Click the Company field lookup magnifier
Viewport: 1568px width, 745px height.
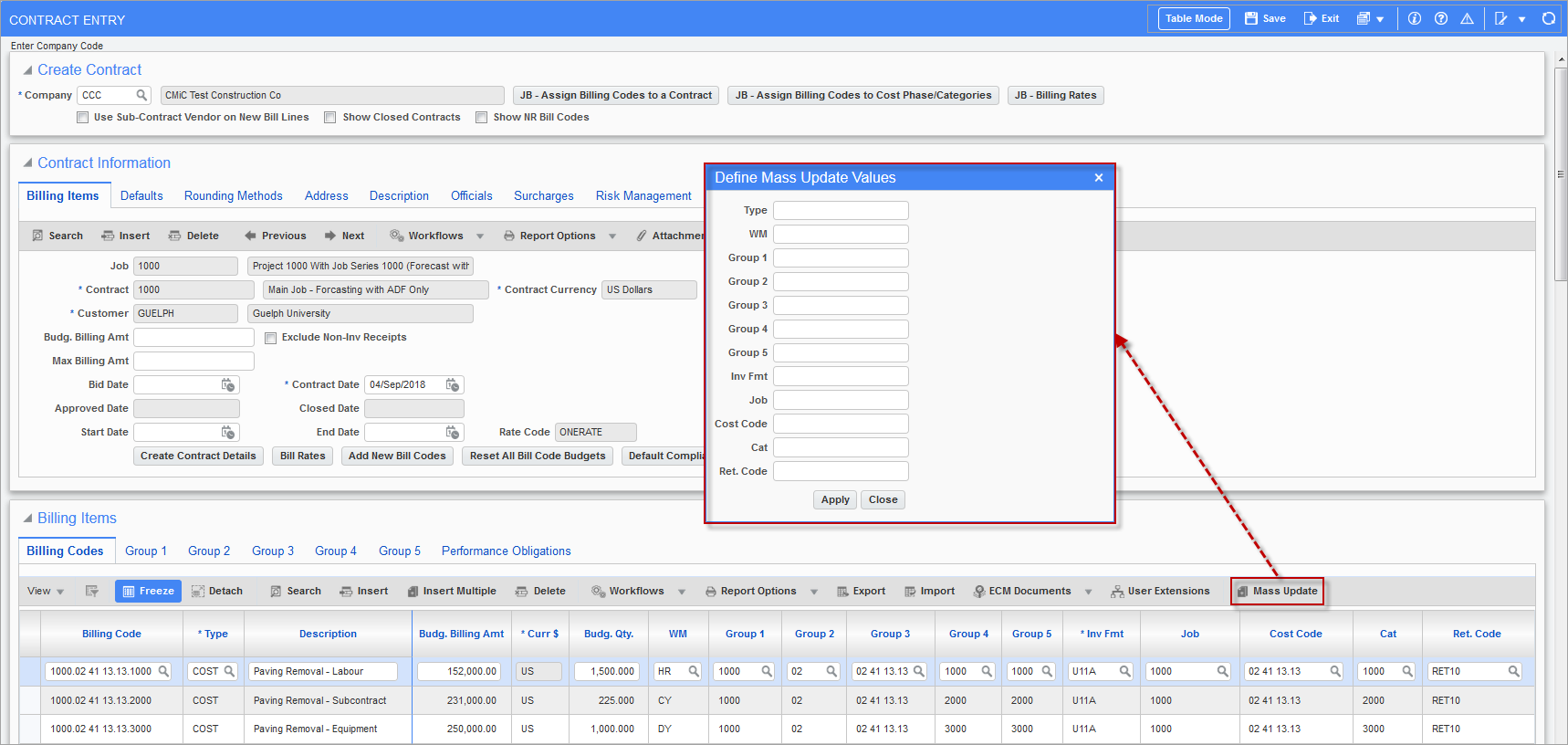(x=141, y=95)
